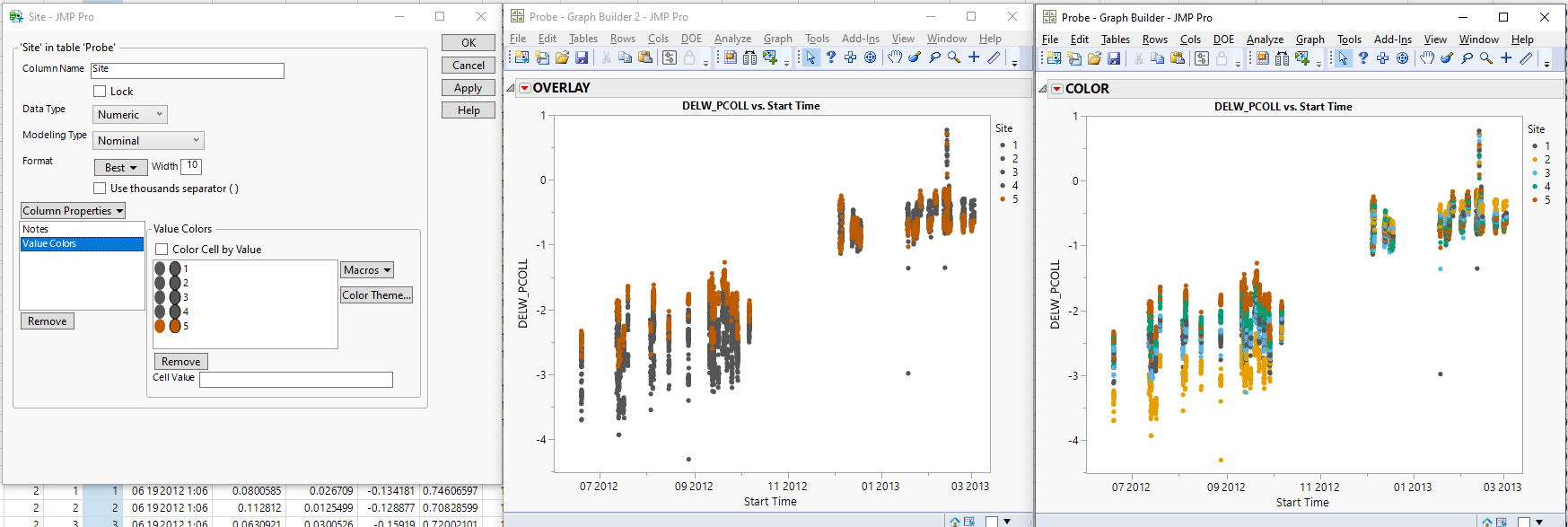Click the Color Theme... button

[376, 295]
